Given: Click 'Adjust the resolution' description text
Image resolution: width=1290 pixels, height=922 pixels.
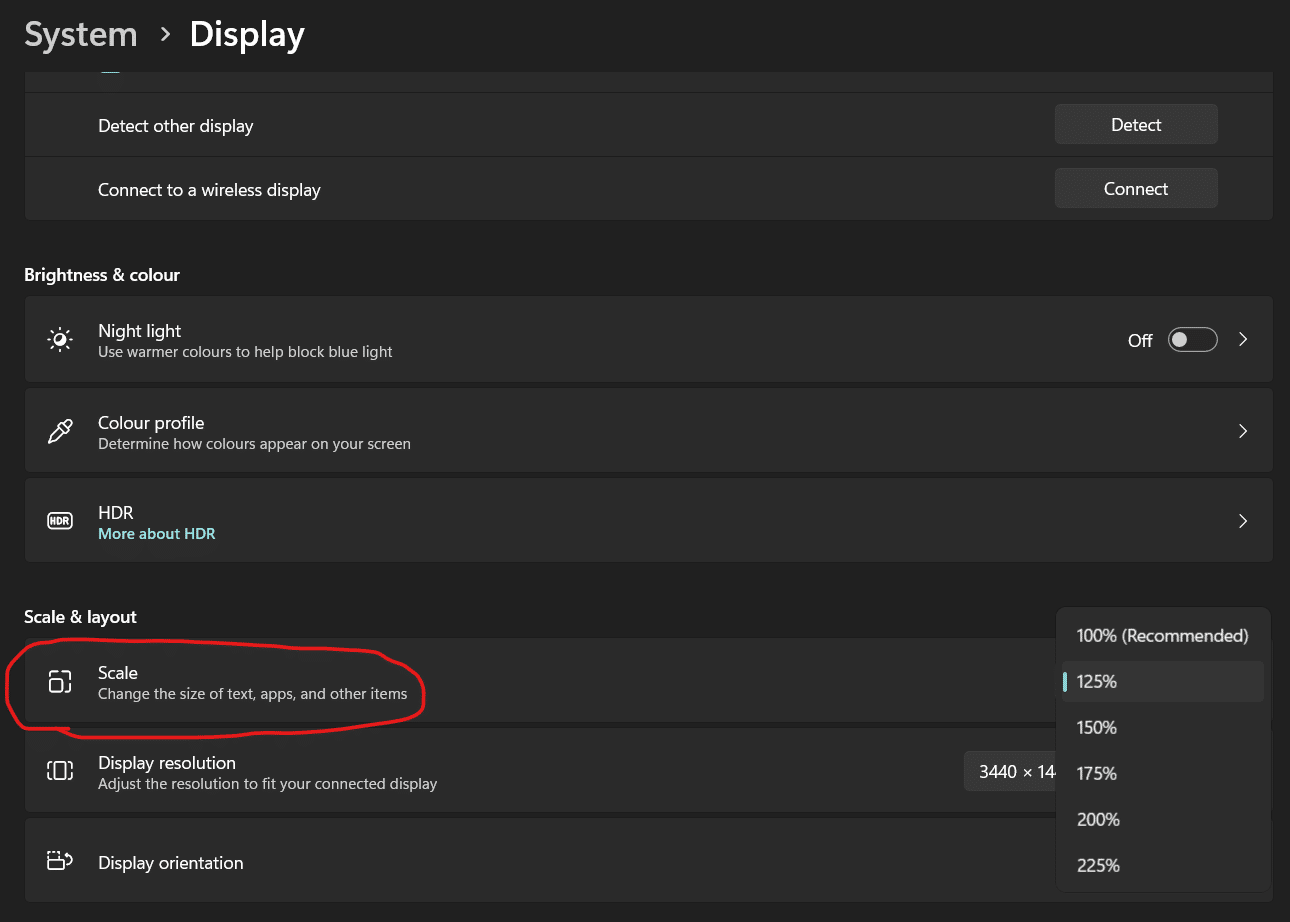Looking at the screenshot, I should [x=267, y=784].
